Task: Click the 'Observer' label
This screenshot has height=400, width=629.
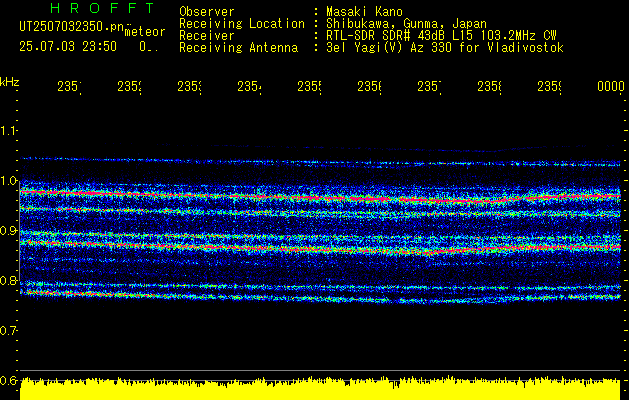Action: click(207, 11)
